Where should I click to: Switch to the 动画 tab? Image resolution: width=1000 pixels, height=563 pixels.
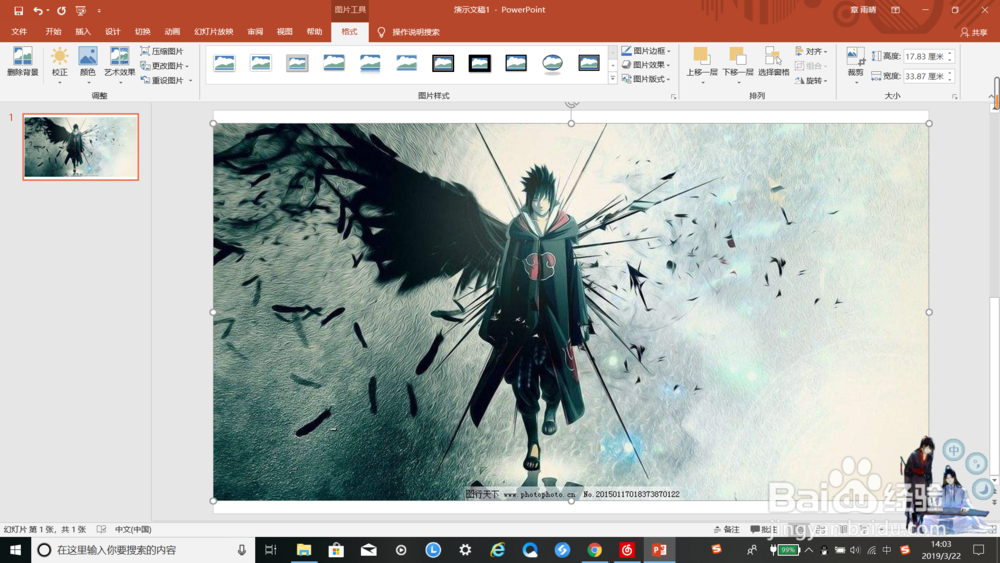point(172,31)
